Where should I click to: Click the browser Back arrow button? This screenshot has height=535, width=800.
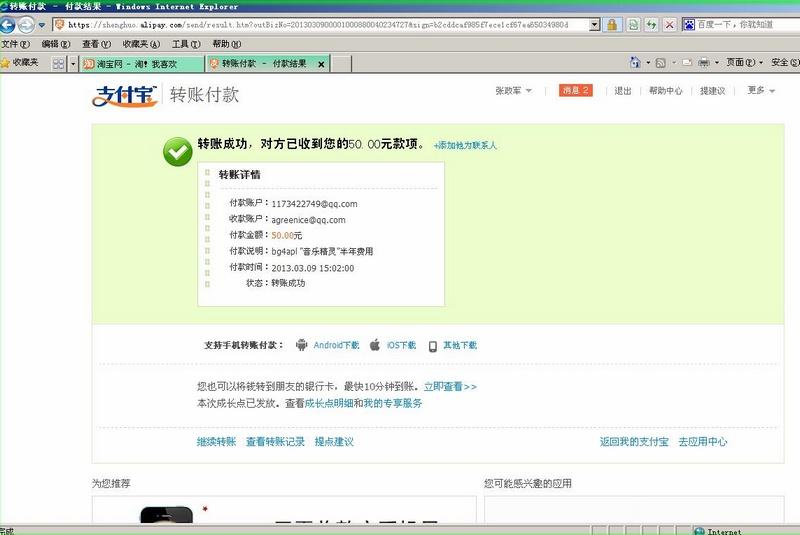tap(7, 24)
